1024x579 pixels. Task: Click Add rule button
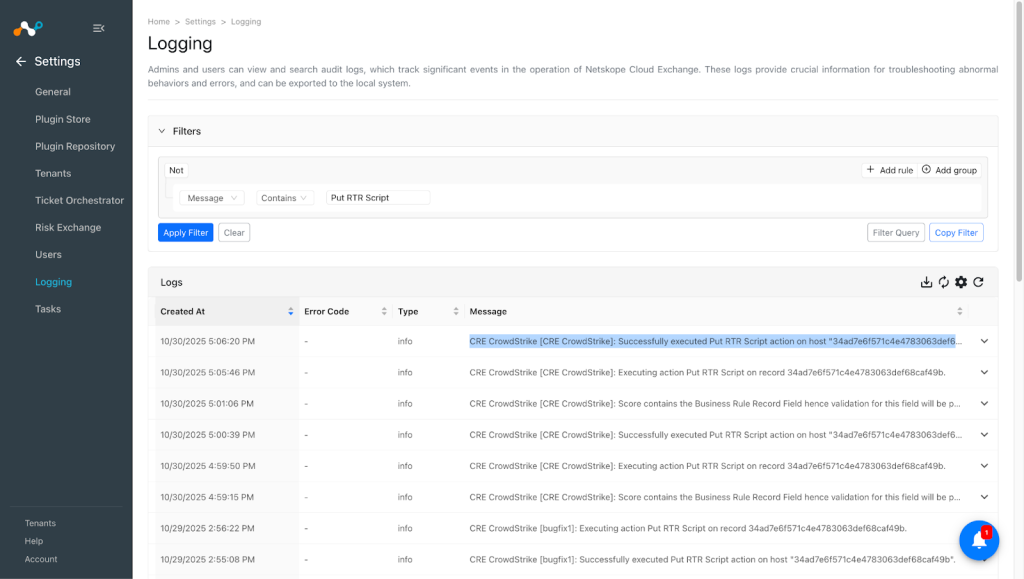click(x=889, y=170)
